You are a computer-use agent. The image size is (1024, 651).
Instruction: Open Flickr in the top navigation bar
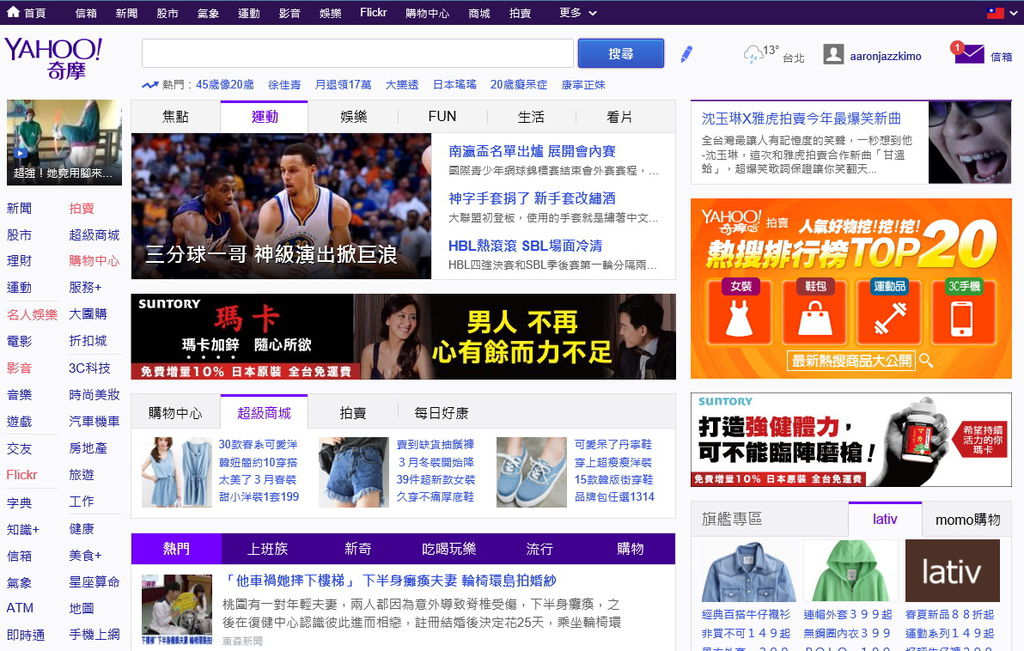pos(373,12)
